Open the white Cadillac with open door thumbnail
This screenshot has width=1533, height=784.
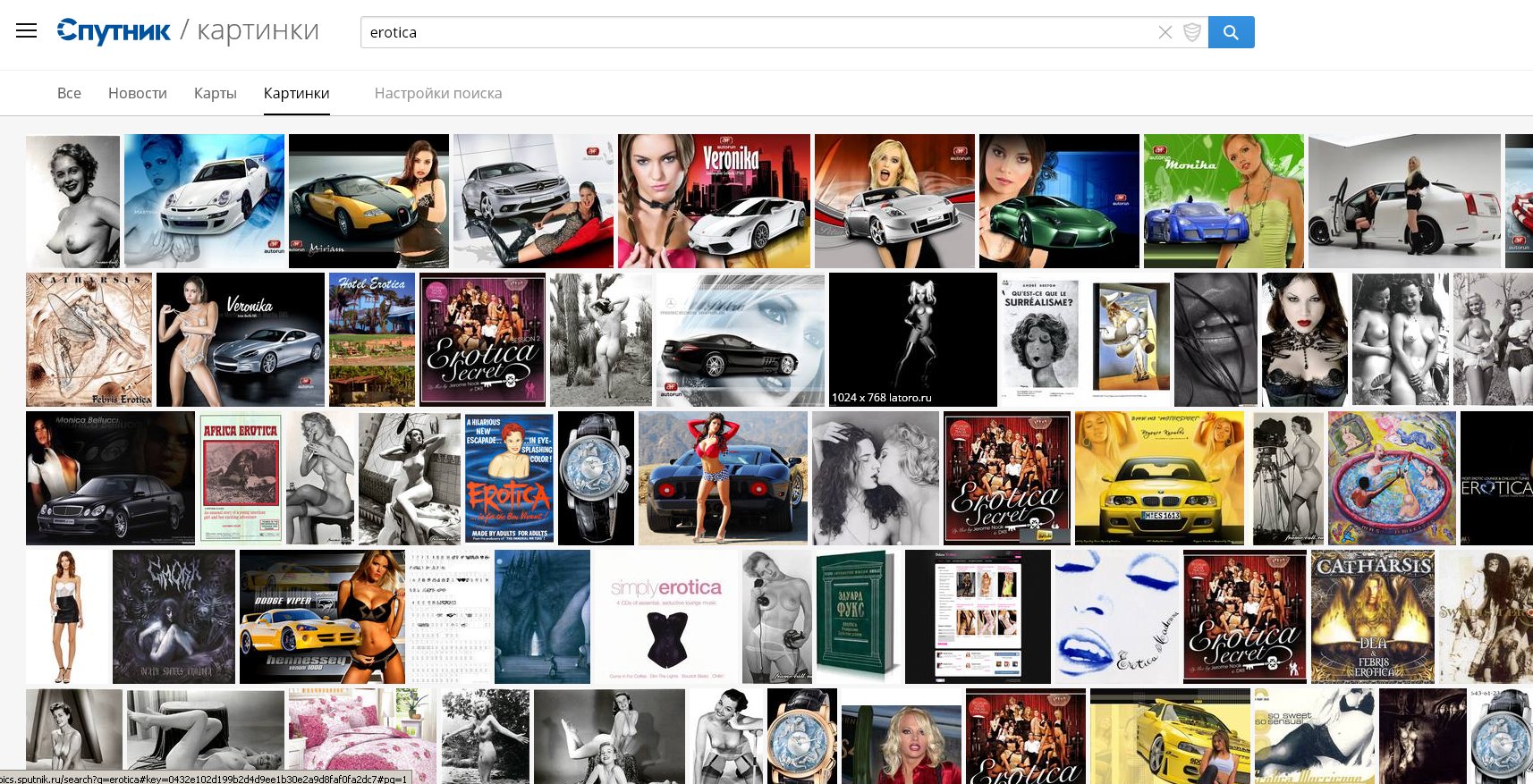[1404, 201]
